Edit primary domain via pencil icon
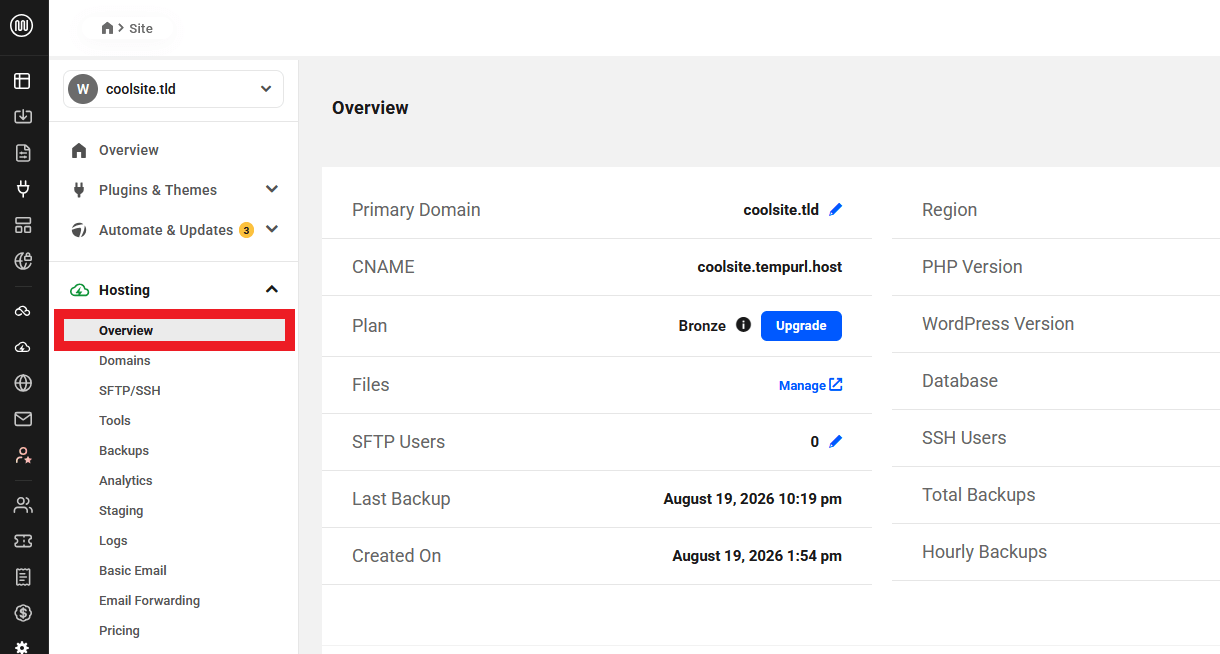This screenshot has height=654, width=1220. [836, 210]
